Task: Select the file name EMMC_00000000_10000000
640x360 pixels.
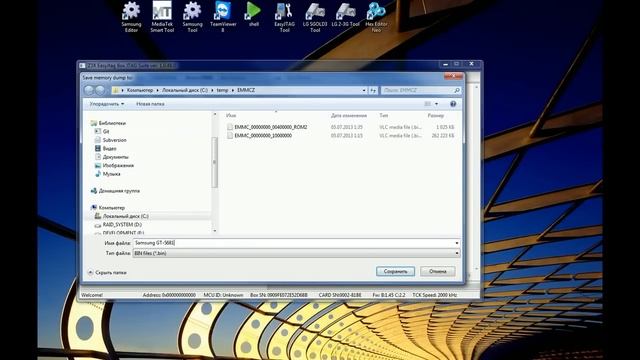Action: pyautogui.click(x=263, y=136)
